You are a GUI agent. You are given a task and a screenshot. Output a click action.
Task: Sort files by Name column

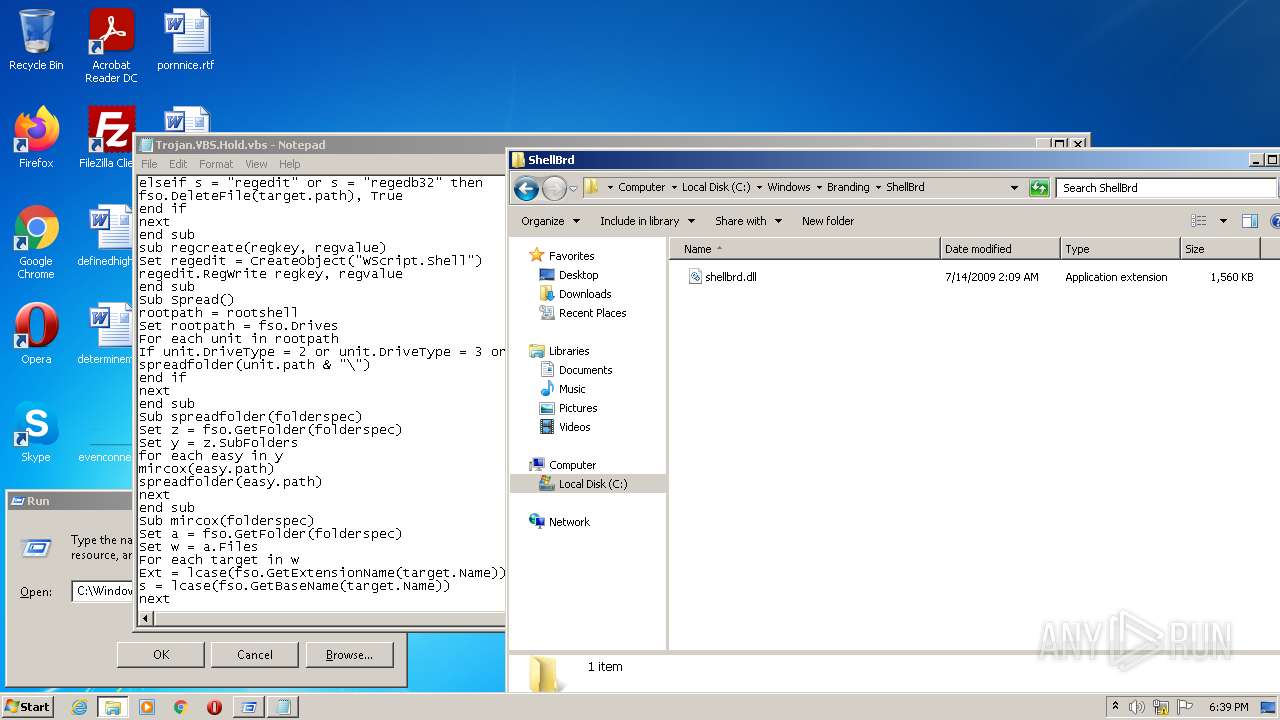[x=805, y=249]
